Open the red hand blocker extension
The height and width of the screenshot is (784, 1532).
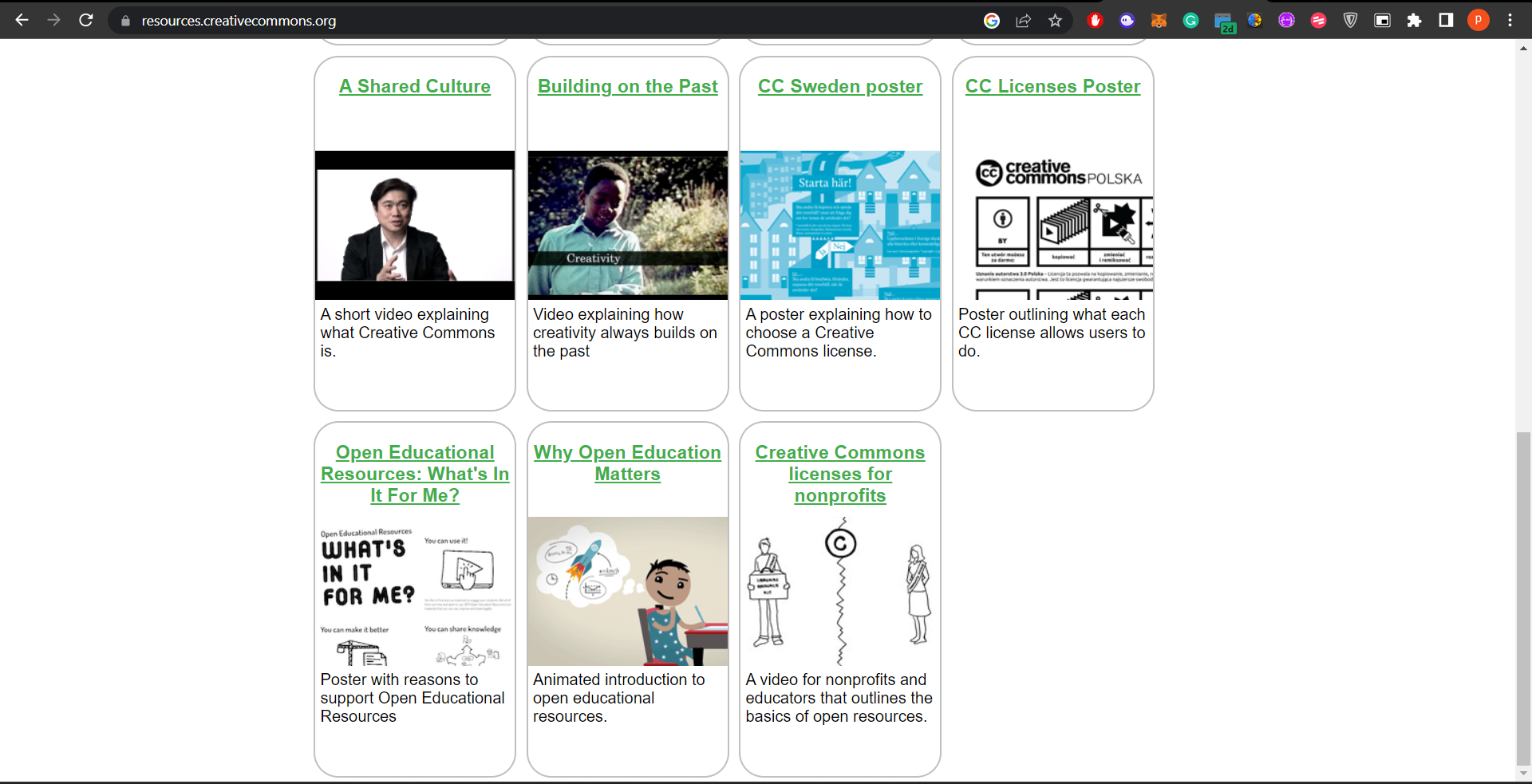tap(1096, 21)
